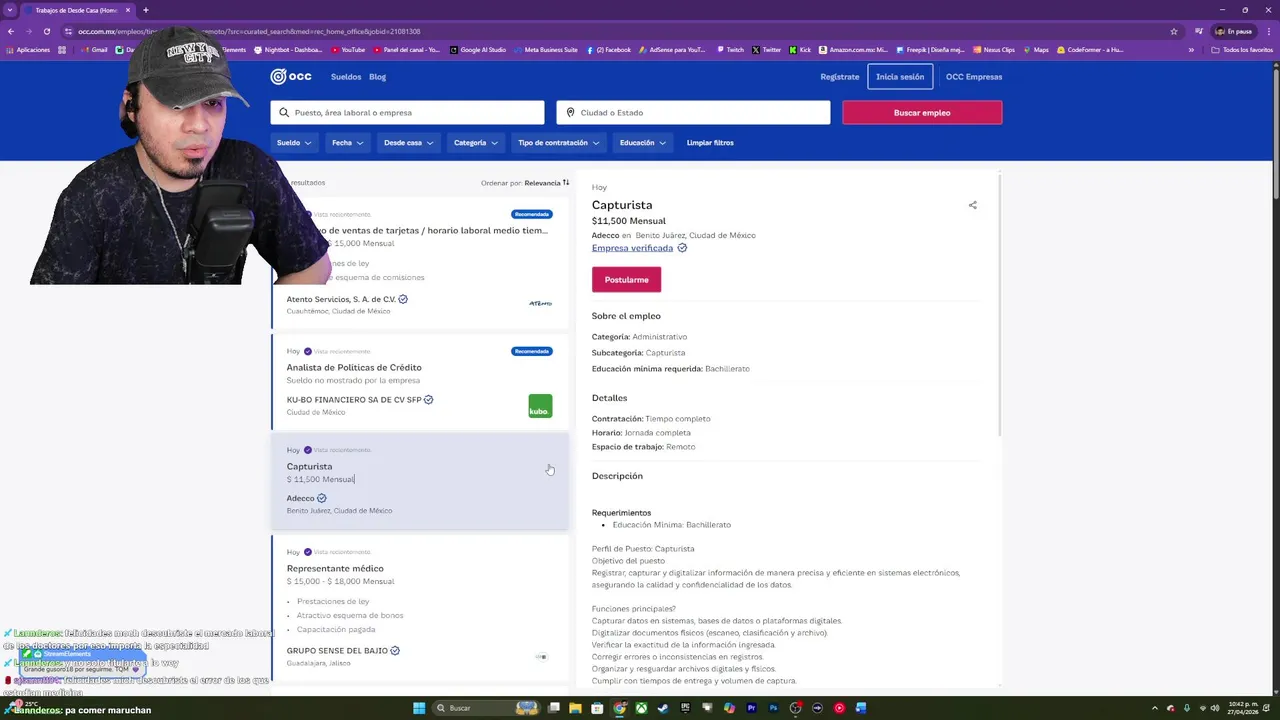Open the YouTube bookmark
The height and width of the screenshot is (720, 1280).
(x=348, y=49)
